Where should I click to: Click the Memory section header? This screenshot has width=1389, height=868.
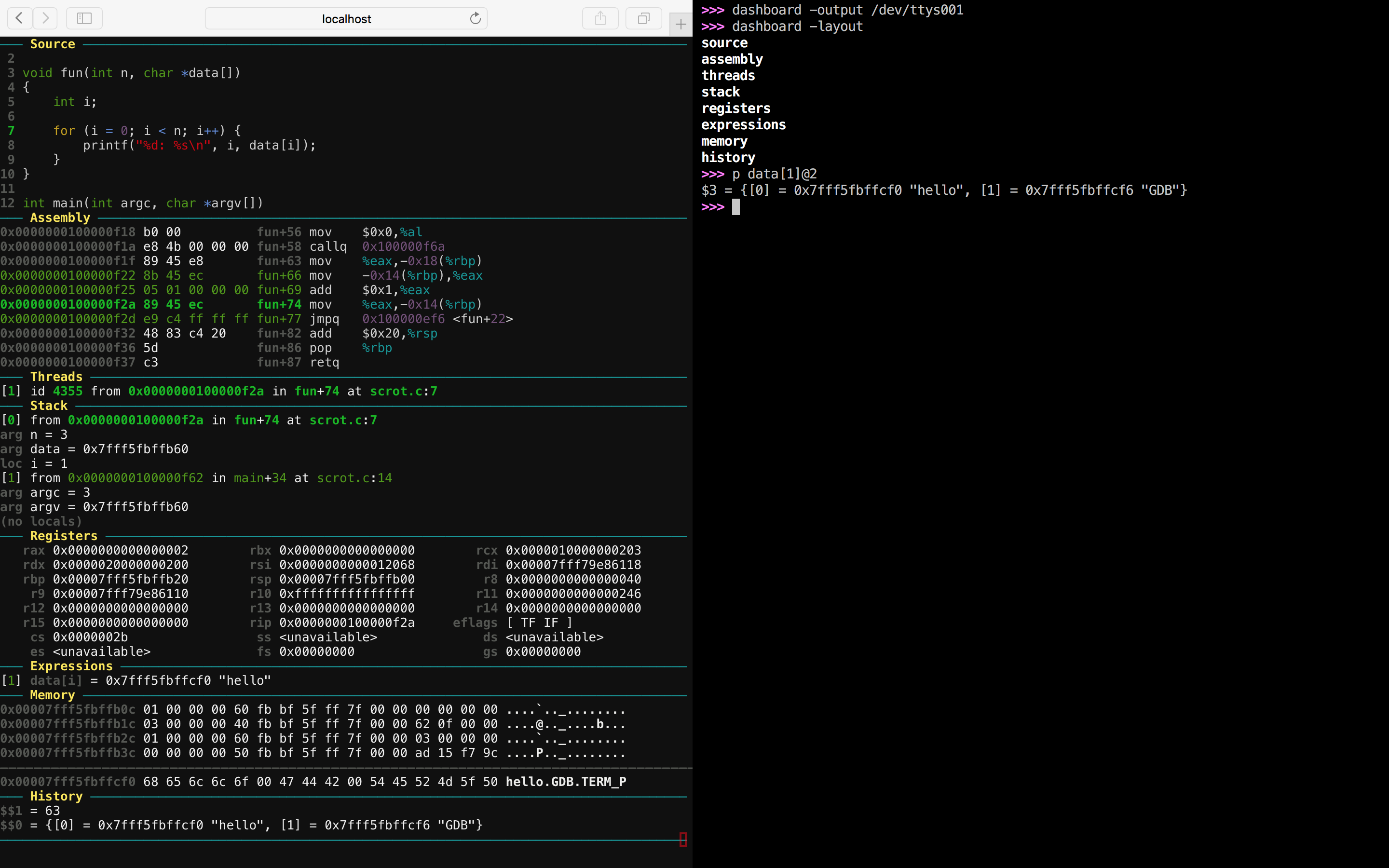tap(52, 694)
